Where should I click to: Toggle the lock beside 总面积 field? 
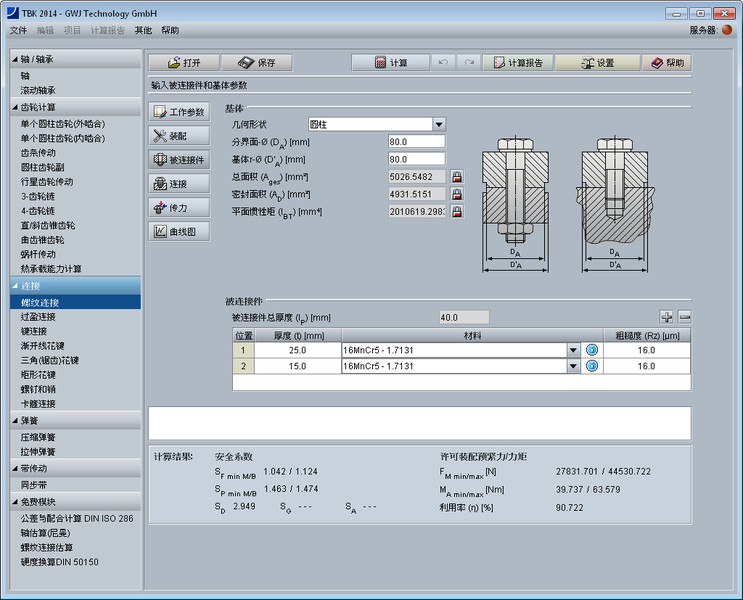(x=457, y=177)
